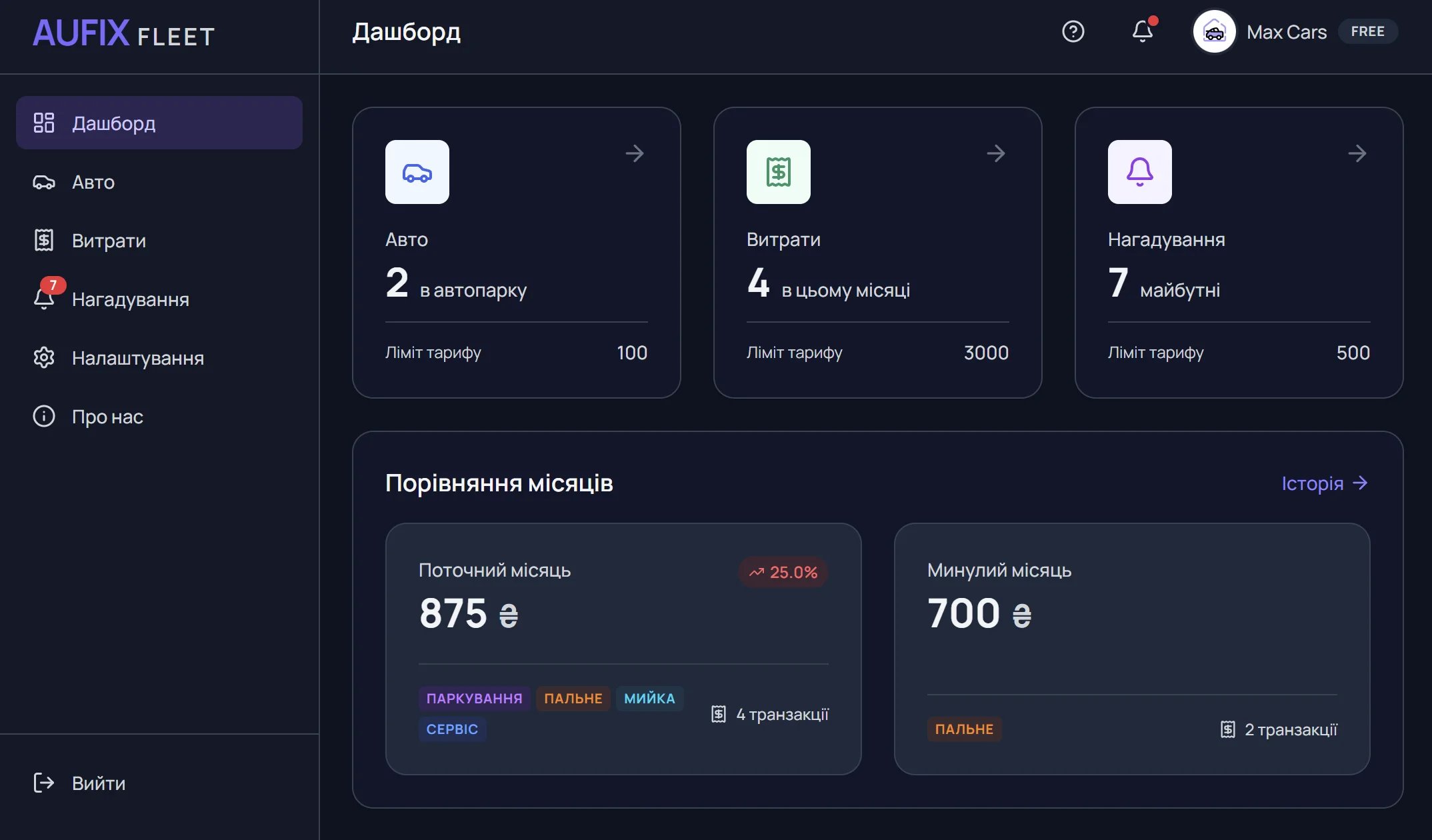
Task: Click the FREE plan badge
Action: click(x=1367, y=31)
